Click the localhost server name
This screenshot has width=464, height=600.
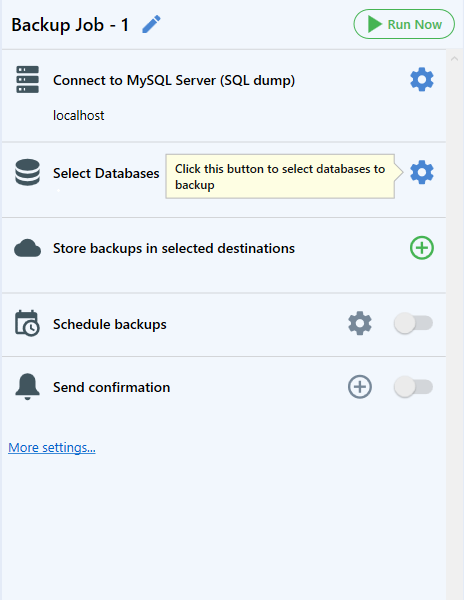tap(78, 115)
